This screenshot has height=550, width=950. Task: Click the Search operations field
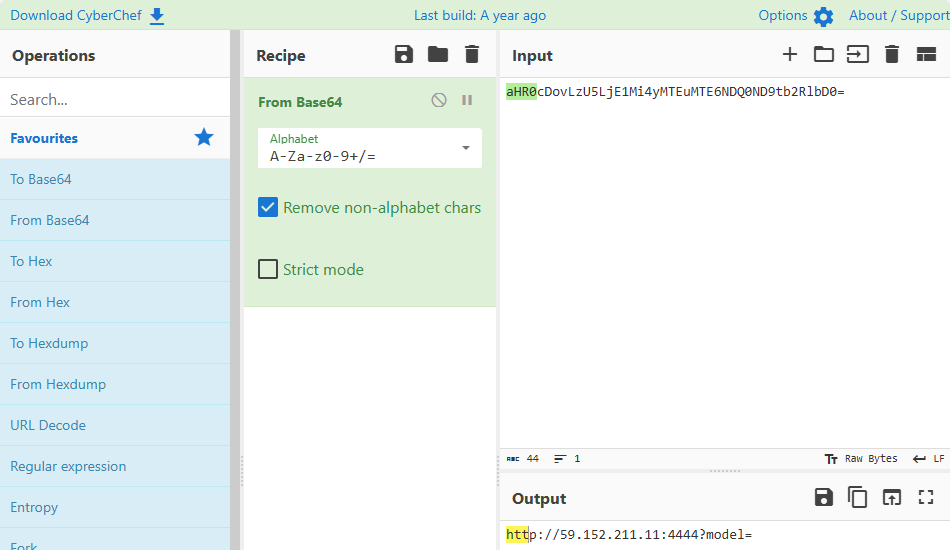click(x=115, y=99)
